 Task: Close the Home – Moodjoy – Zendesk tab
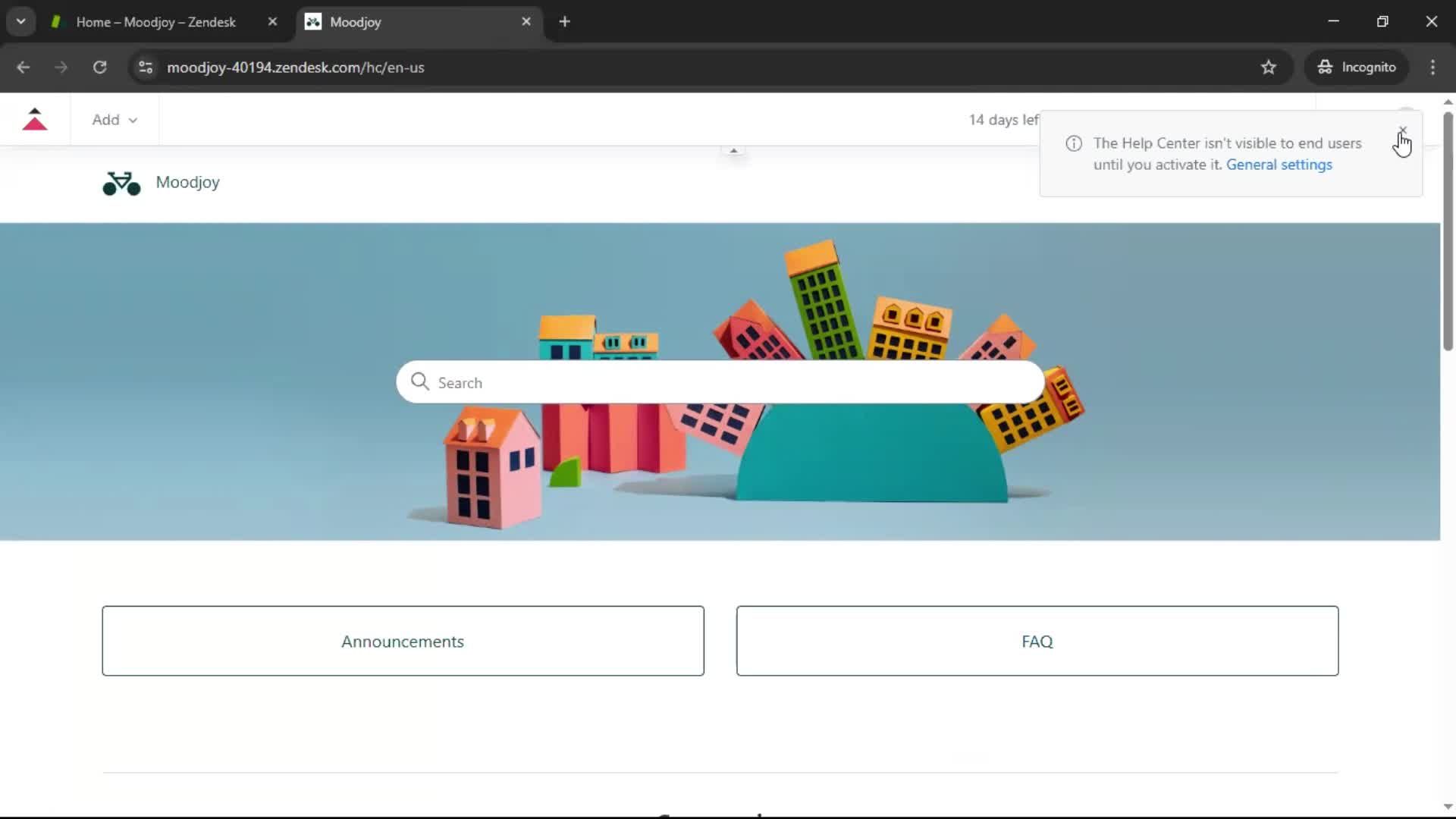[x=272, y=22]
